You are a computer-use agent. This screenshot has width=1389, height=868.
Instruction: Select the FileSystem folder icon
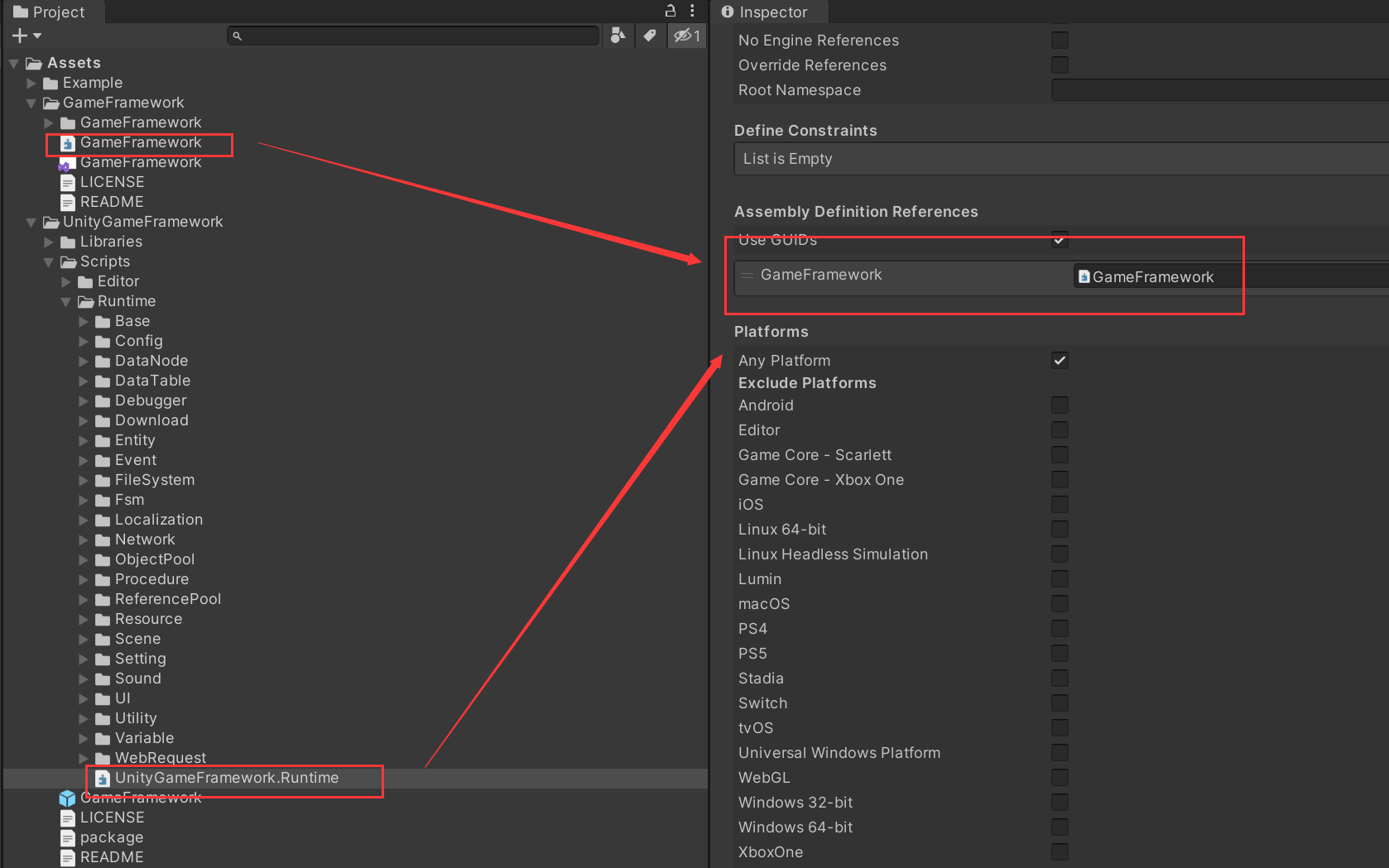103,481
